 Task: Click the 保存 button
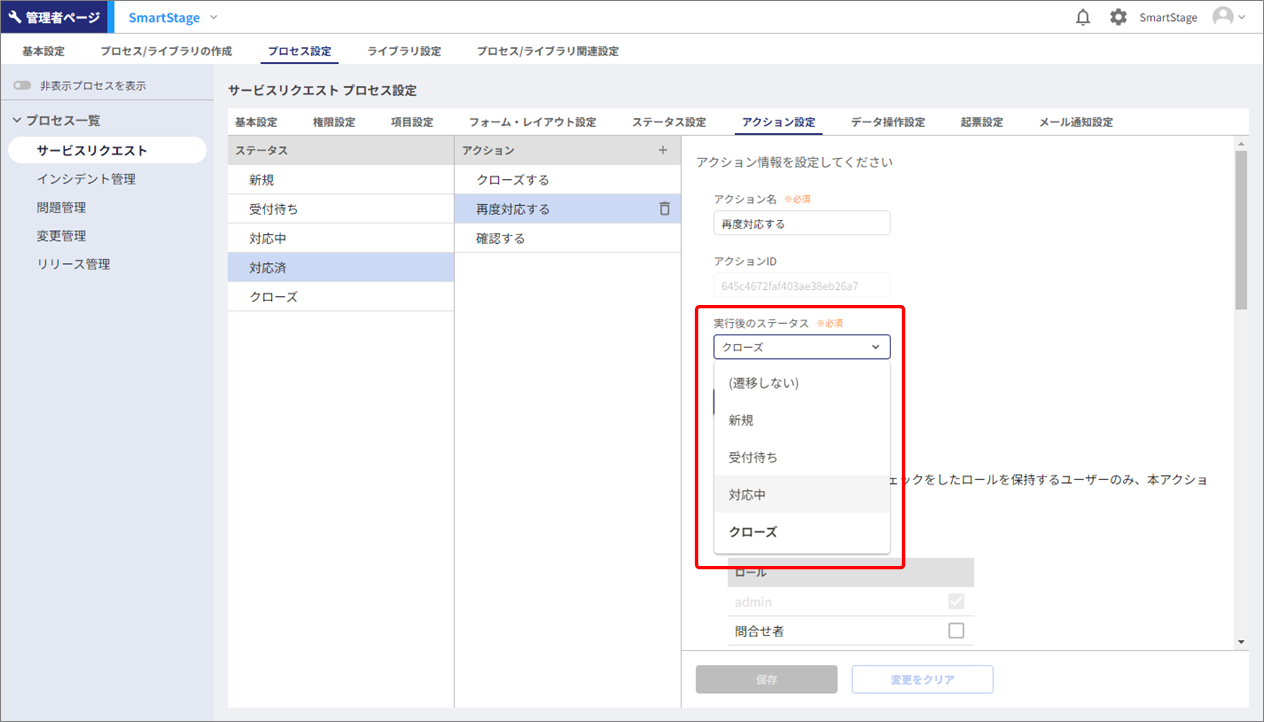pyautogui.click(x=766, y=680)
